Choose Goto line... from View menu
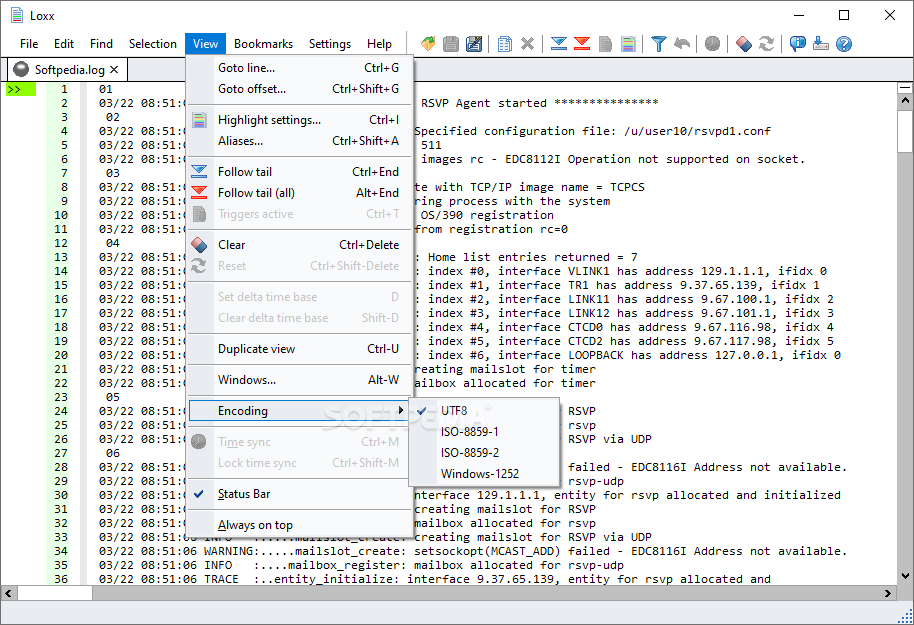914x625 pixels. coord(300,68)
